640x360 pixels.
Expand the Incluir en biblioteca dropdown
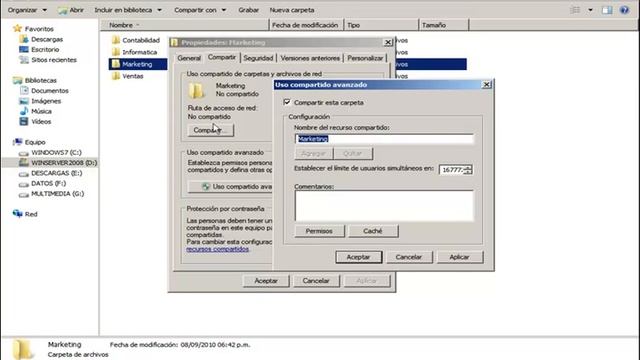[x=128, y=10]
